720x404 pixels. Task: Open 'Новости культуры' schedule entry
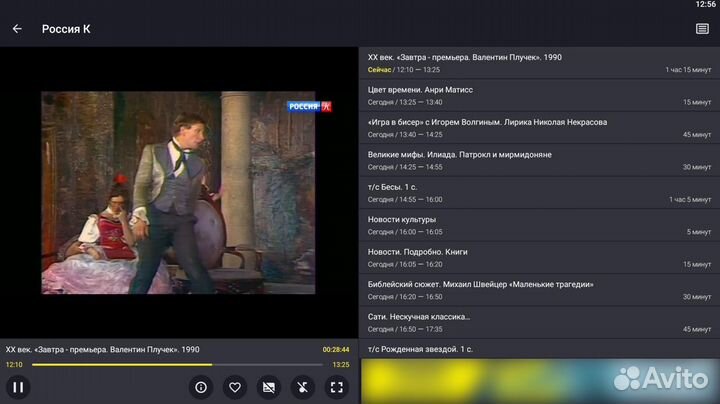click(x=539, y=225)
